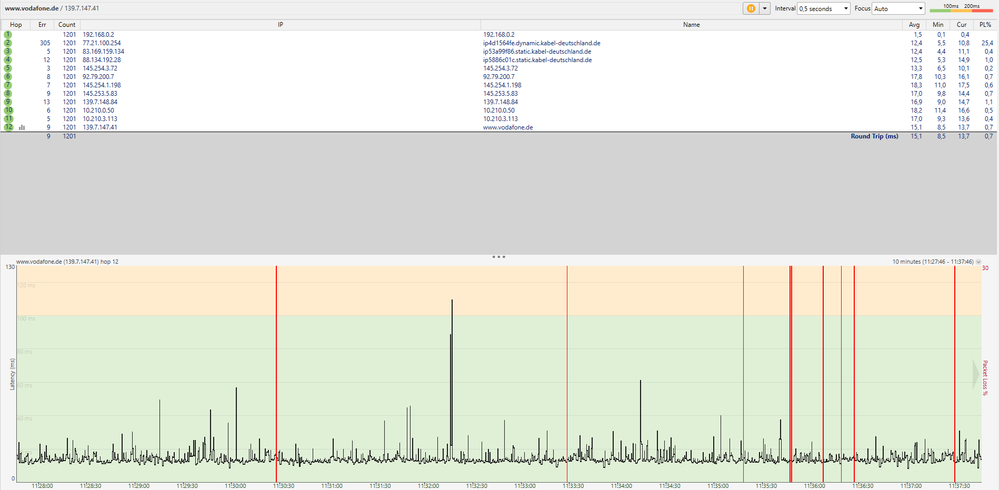Viewport: 999px width, 490px height.
Task: Click the three-dot splitter handle above graph
Action: pyautogui.click(x=497, y=256)
